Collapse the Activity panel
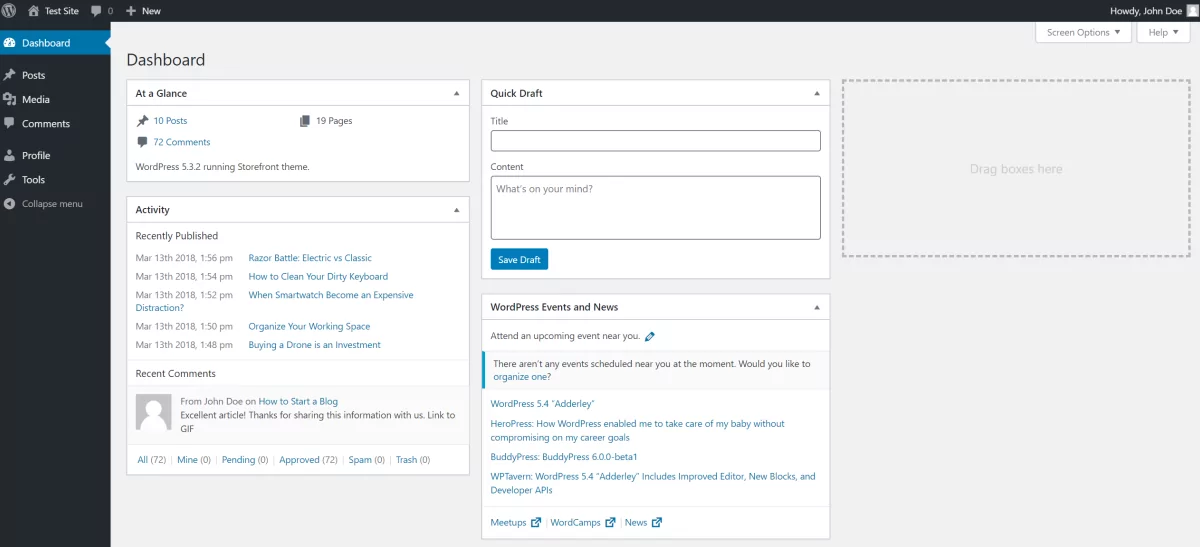The image size is (1200, 547). pyautogui.click(x=457, y=210)
